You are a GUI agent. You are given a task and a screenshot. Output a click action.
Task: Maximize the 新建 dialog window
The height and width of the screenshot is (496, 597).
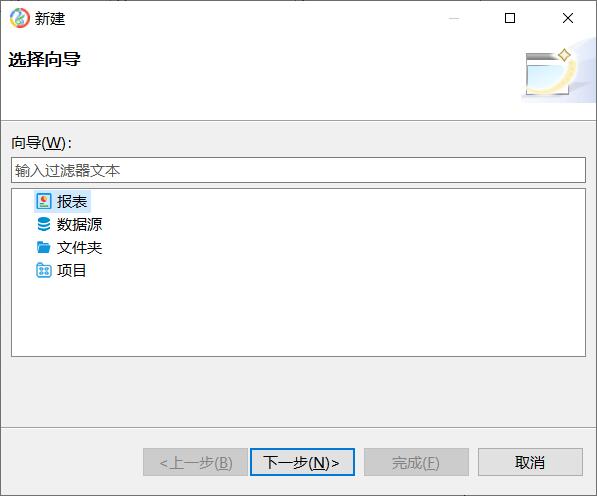coord(510,18)
